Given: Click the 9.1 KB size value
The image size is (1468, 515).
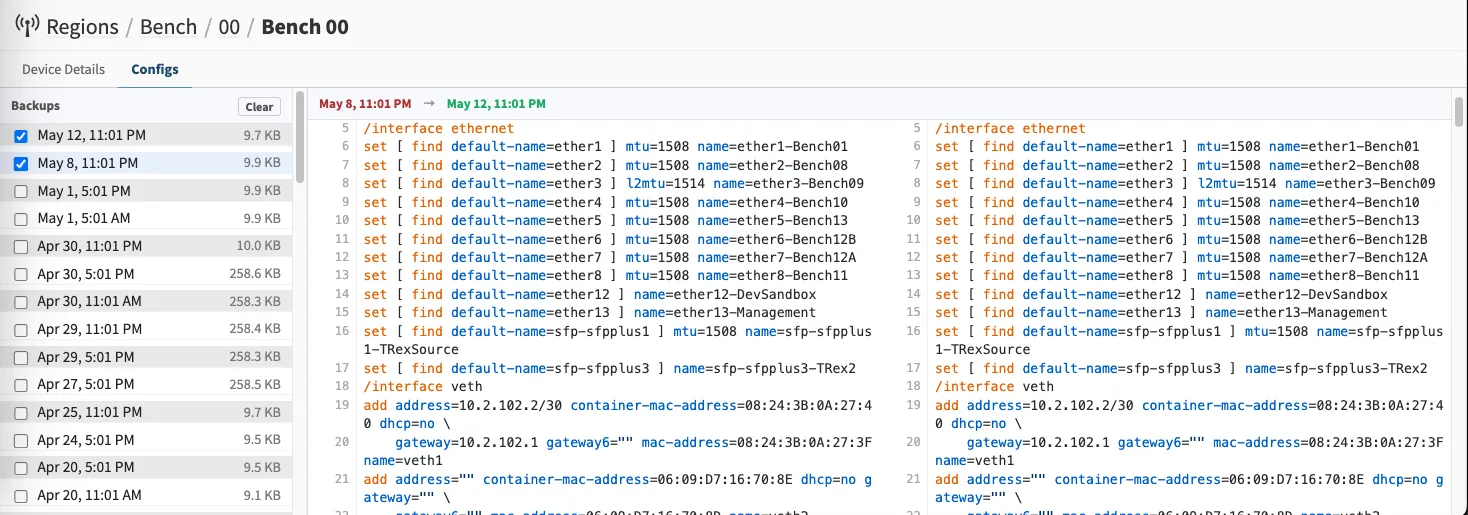Looking at the screenshot, I should (262, 495).
